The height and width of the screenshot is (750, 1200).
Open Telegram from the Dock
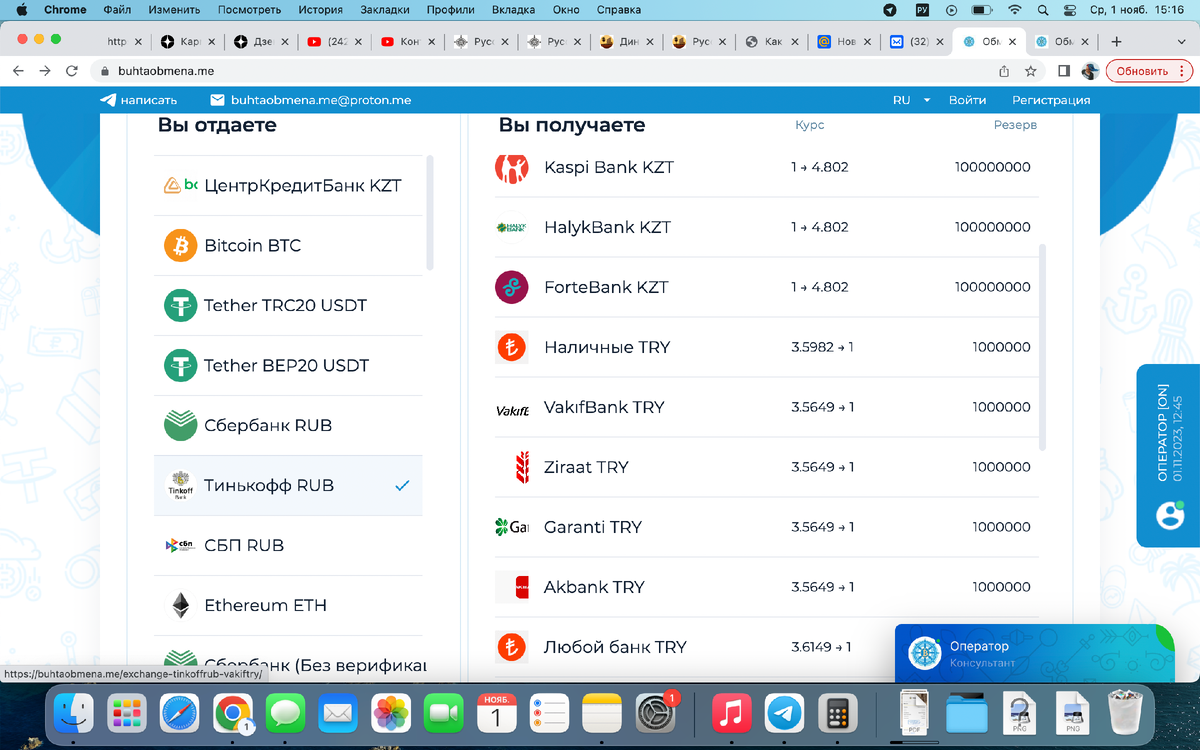click(785, 714)
